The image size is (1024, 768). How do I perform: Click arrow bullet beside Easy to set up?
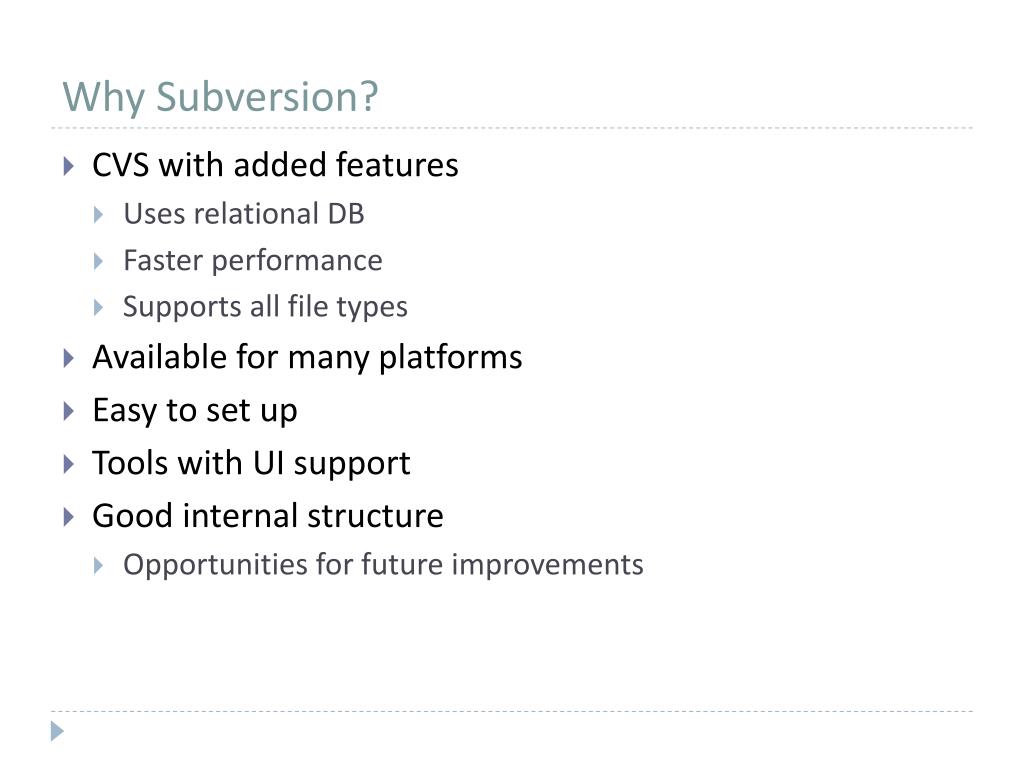click(x=69, y=411)
